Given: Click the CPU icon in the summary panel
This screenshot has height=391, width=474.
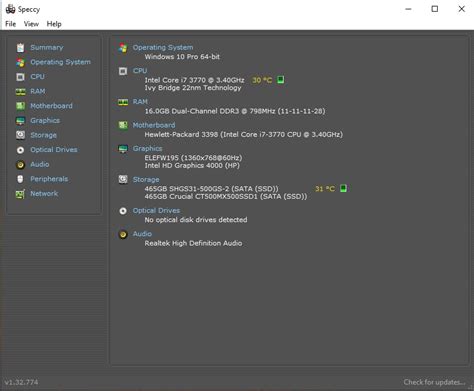Looking at the screenshot, I should click(123, 71).
